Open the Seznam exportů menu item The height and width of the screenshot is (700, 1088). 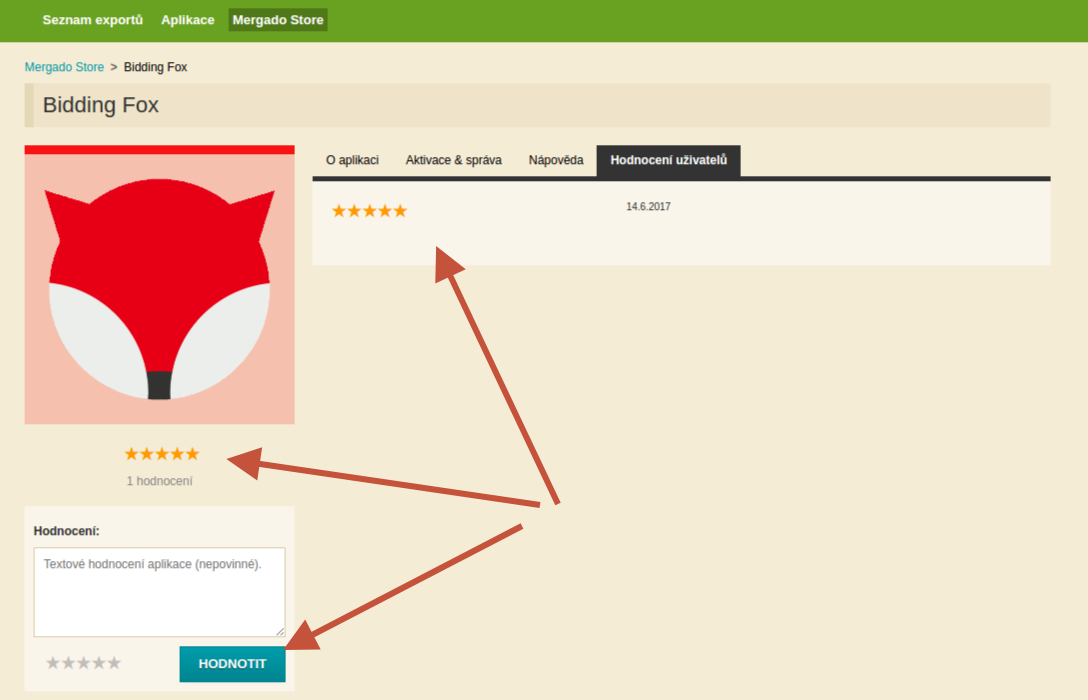click(x=92, y=20)
